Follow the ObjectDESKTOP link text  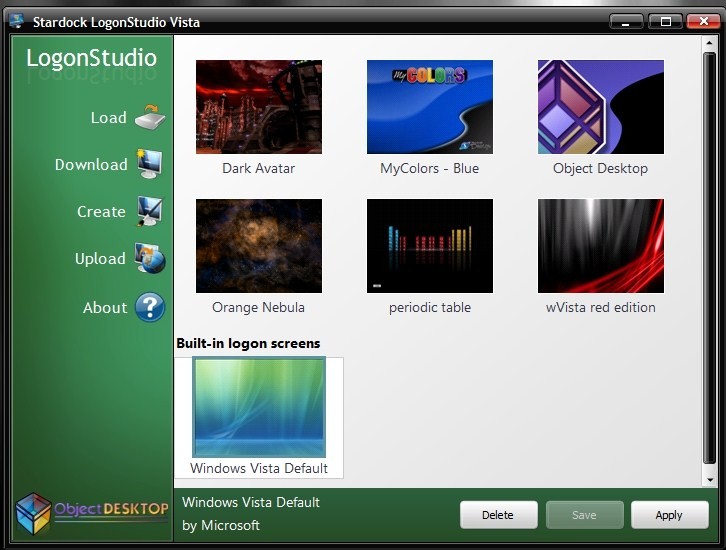[111, 509]
